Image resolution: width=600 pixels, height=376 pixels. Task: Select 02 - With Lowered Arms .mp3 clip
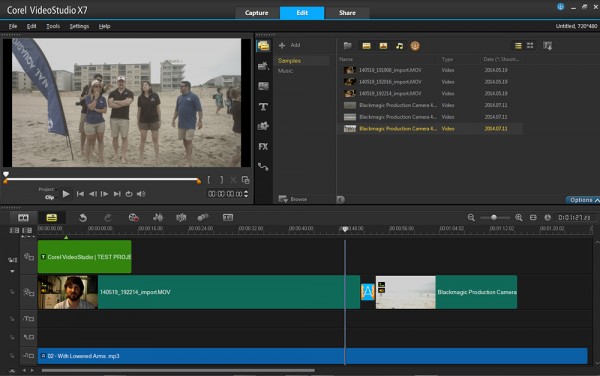[x=313, y=356]
